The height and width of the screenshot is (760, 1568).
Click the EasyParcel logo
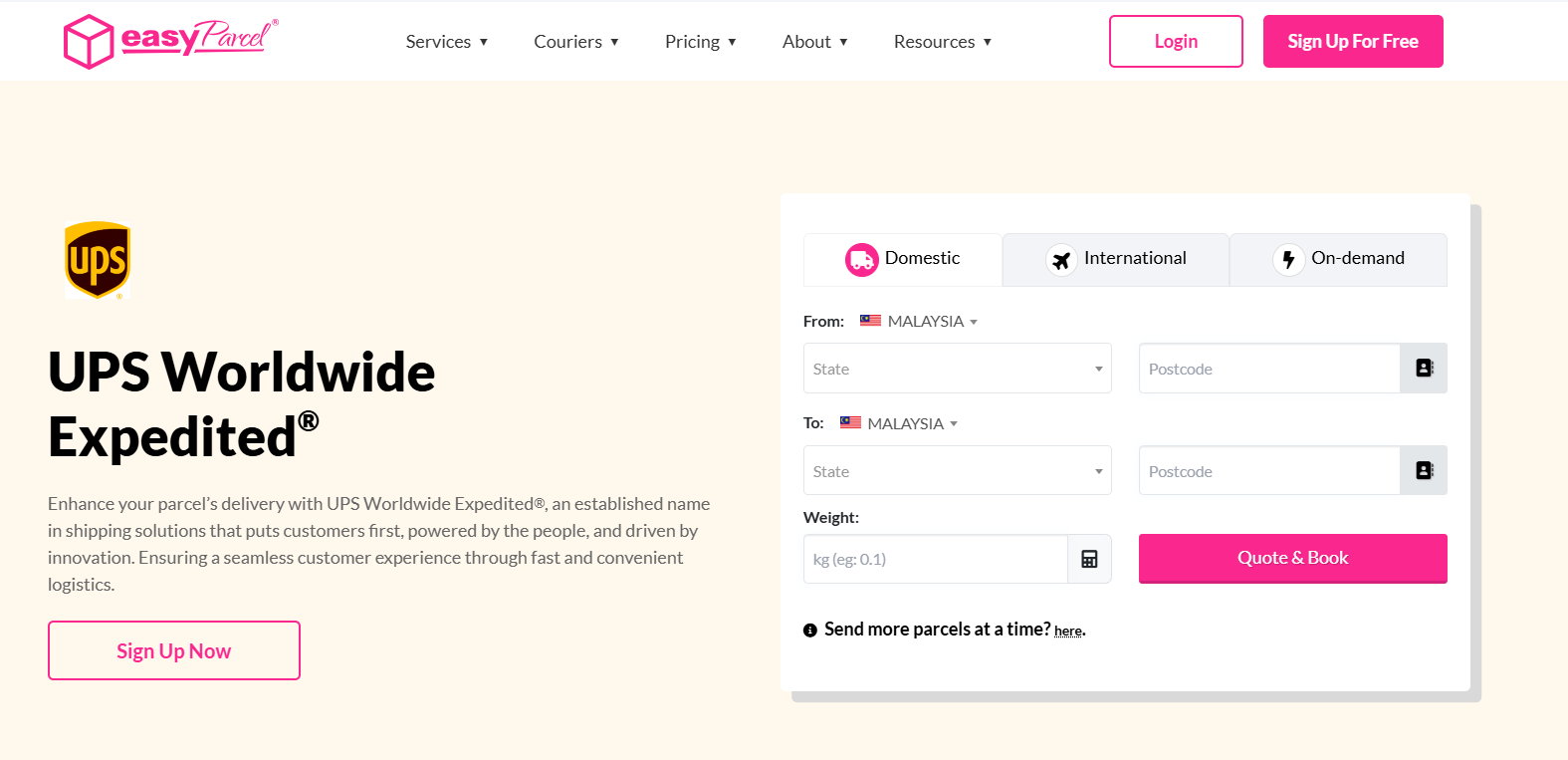[x=171, y=41]
